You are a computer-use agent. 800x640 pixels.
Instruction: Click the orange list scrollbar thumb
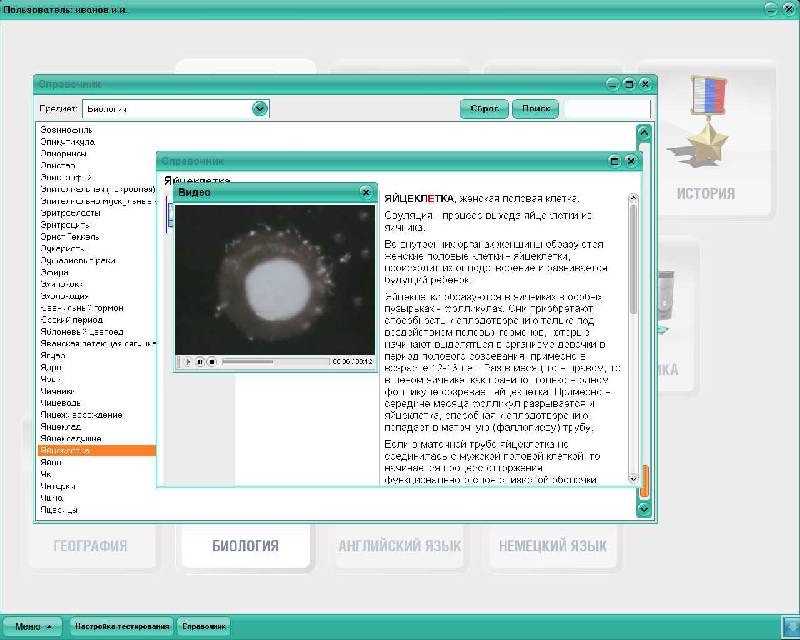point(644,481)
